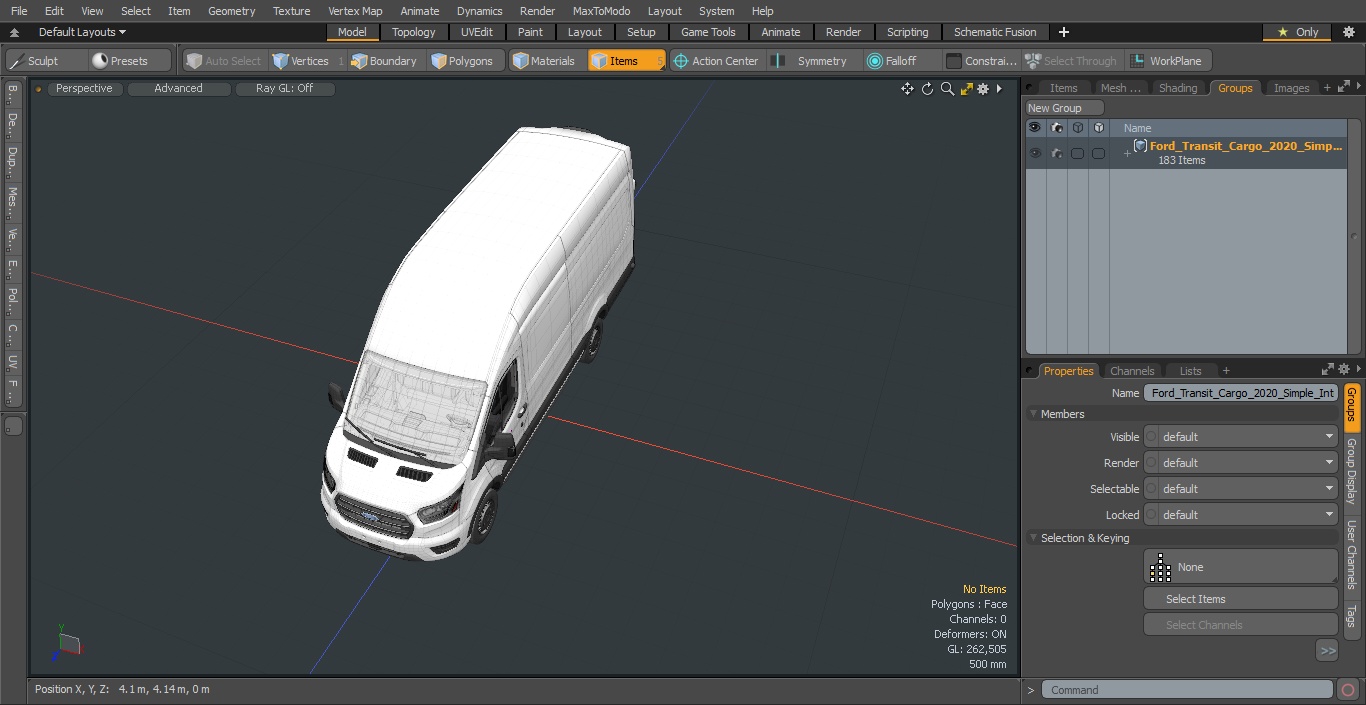Click the viewport rotate icon
Viewport: 1366px width, 705px height.
click(x=927, y=89)
